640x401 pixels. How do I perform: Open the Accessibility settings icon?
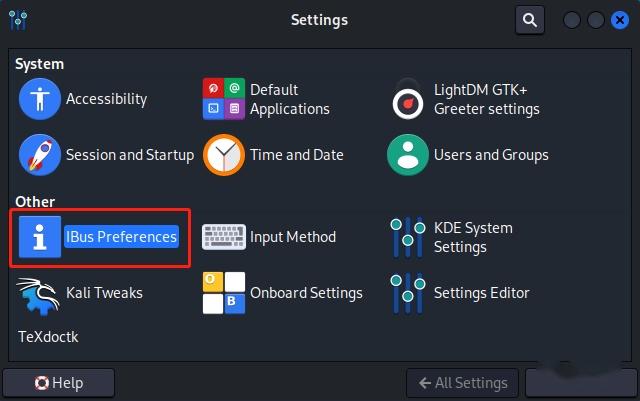tap(40, 99)
